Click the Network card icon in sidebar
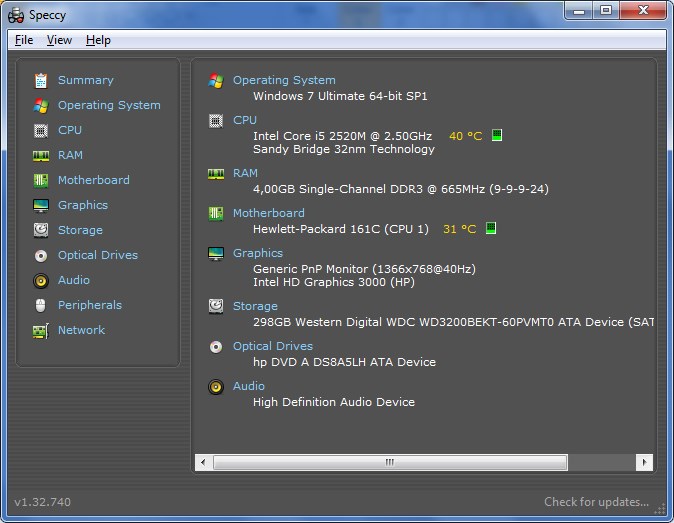Screen dimensions: 674x523 pos(41,331)
